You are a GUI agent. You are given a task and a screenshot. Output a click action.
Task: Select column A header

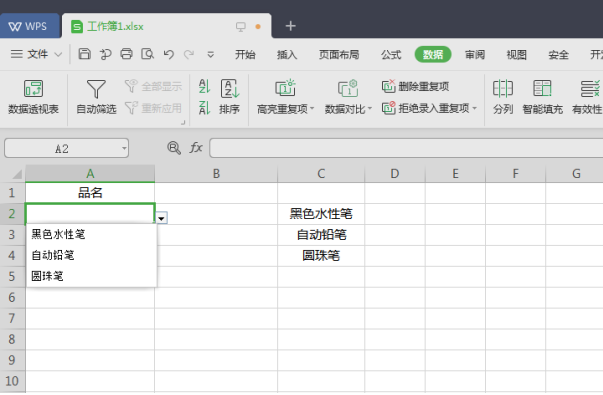point(90,173)
